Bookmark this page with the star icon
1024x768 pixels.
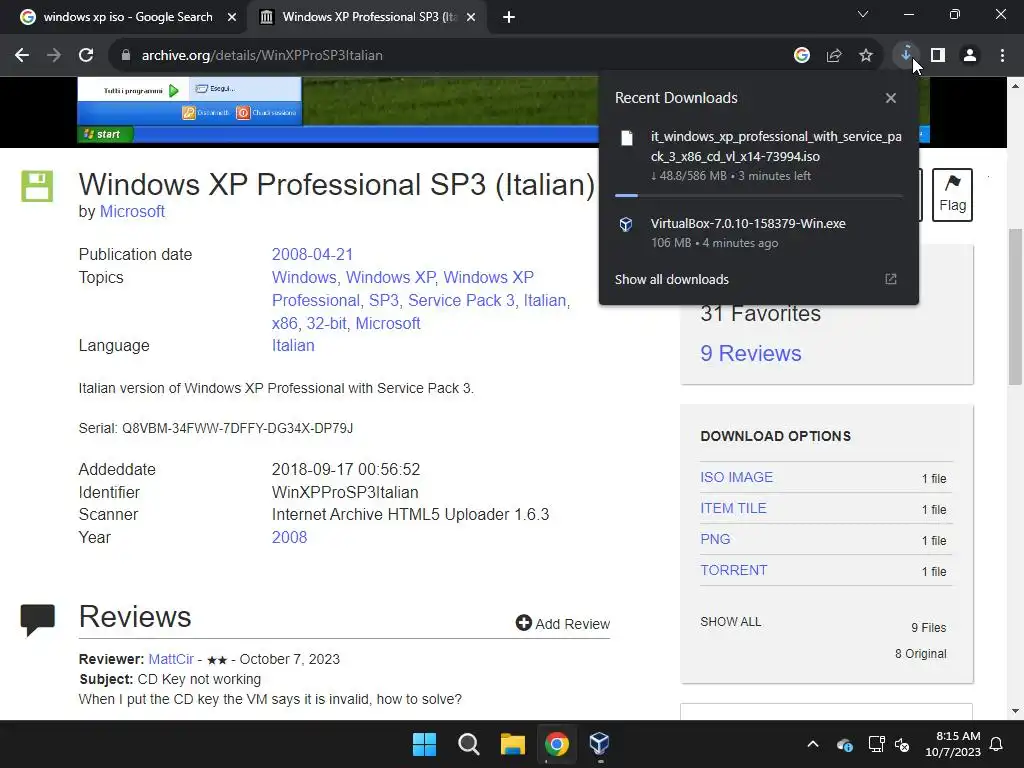point(866,56)
